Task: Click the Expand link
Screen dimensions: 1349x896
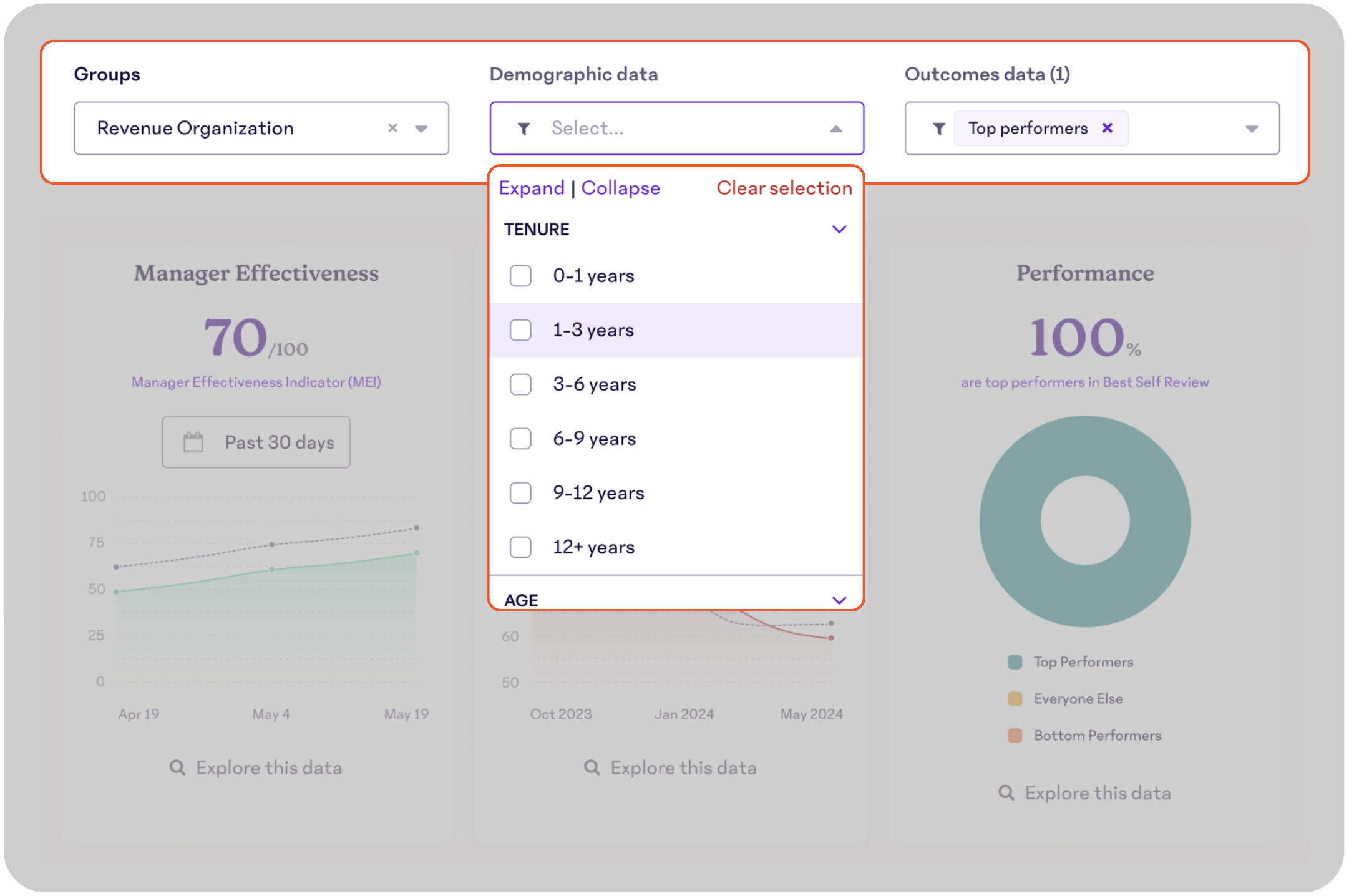Action: (x=531, y=188)
